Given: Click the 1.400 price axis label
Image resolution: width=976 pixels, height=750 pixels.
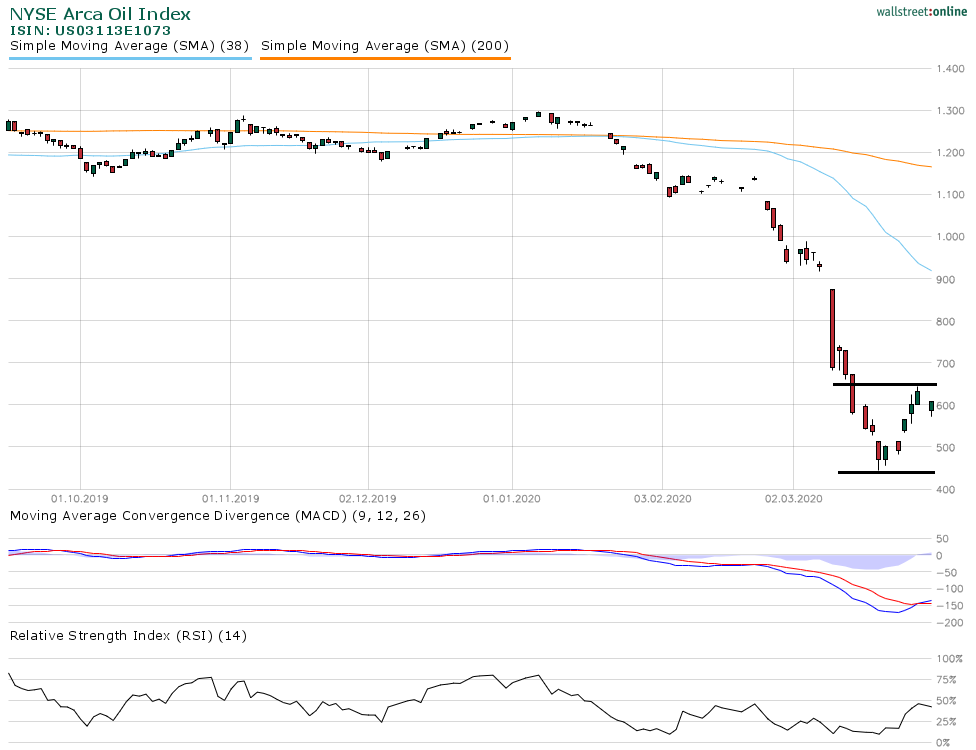Looking at the screenshot, I should click(948, 69).
